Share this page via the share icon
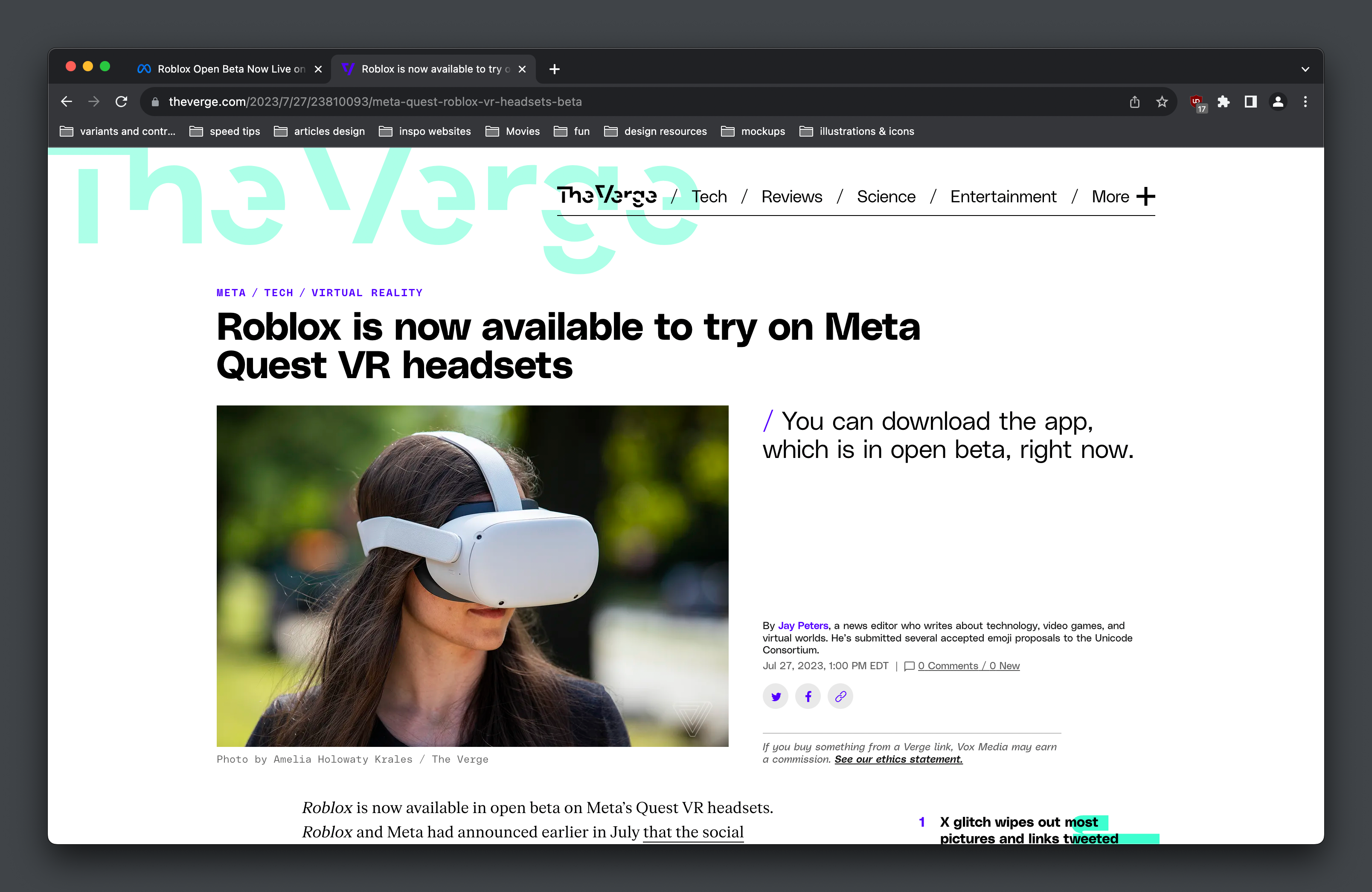 click(x=1134, y=102)
